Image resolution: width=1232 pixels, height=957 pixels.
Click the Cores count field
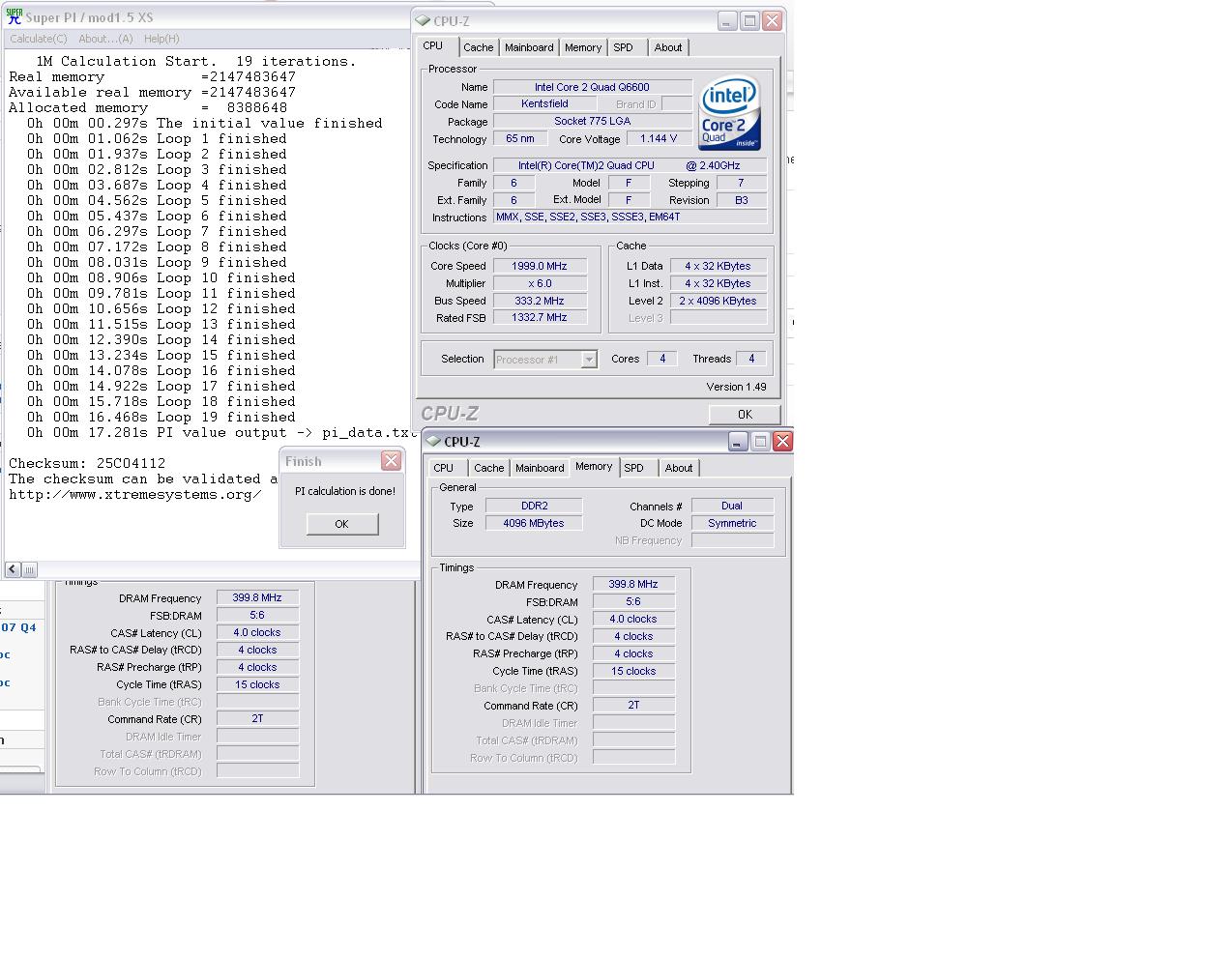[662, 359]
